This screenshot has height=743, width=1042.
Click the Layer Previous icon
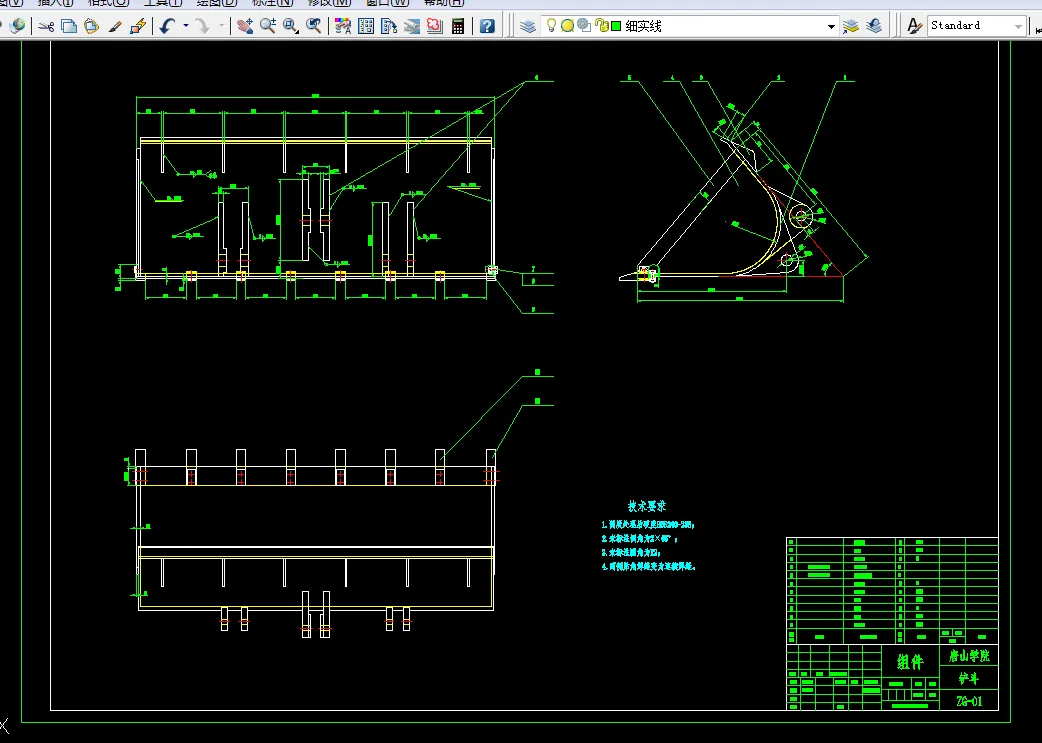[x=874, y=26]
